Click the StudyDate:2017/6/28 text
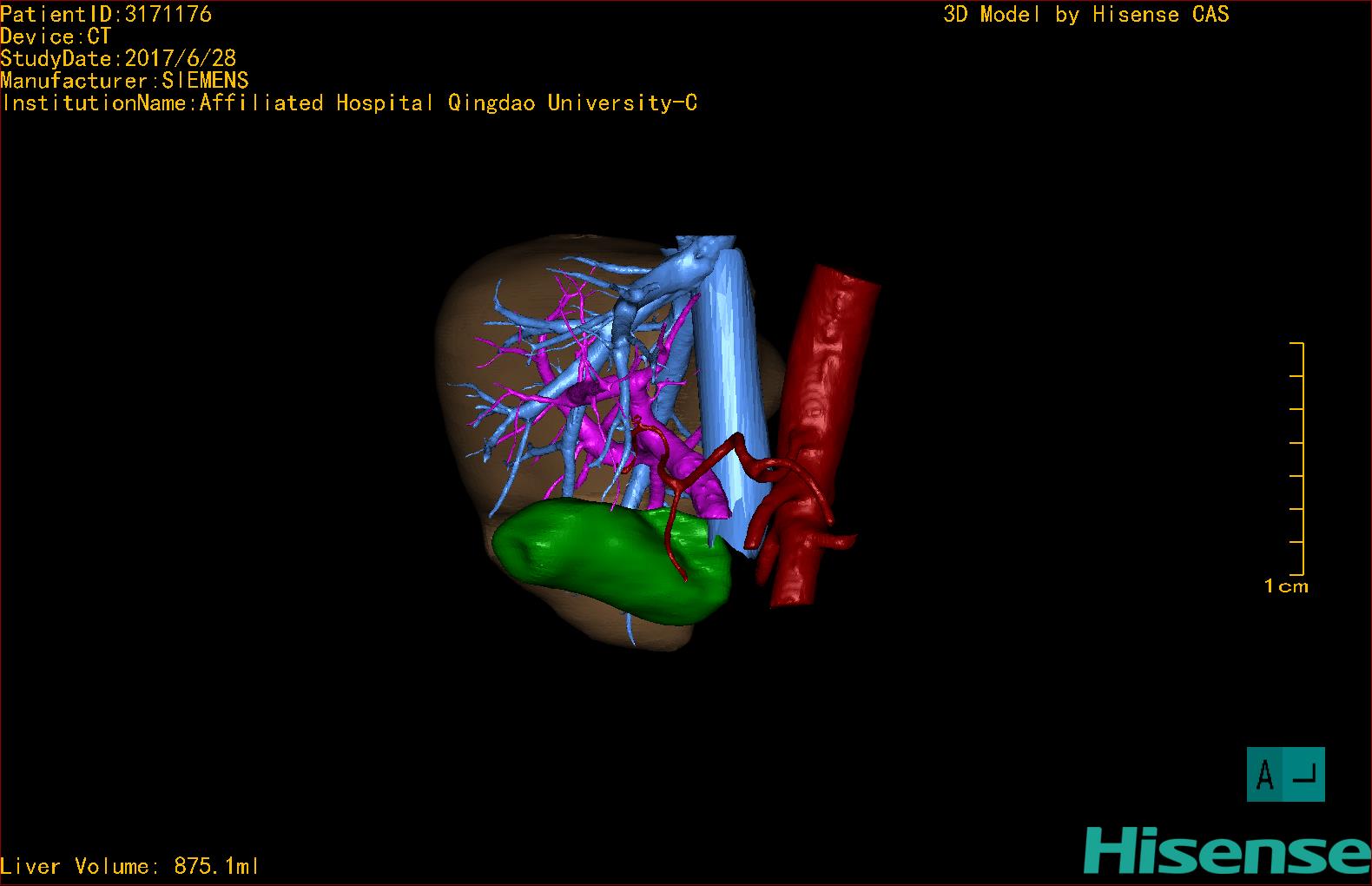 pyautogui.click(x=118, y=58)
